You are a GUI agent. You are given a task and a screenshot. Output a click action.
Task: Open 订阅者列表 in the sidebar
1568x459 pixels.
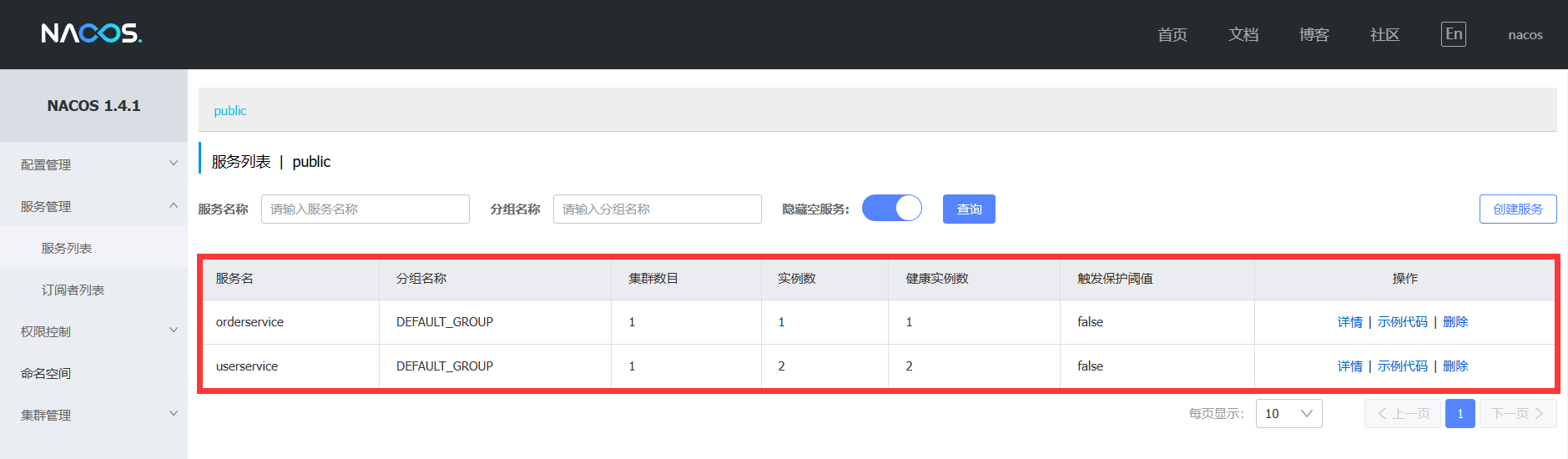(x=73, y=290)
